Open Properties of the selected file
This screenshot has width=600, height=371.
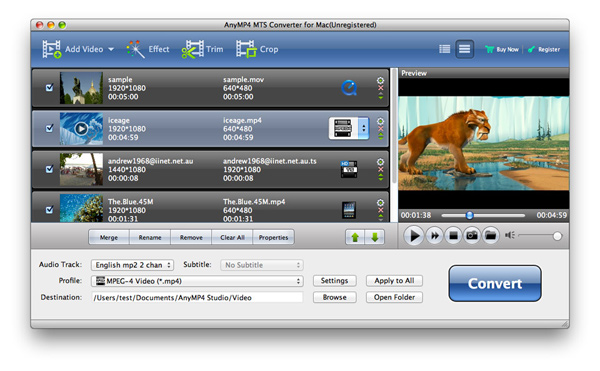pos(273,237)
